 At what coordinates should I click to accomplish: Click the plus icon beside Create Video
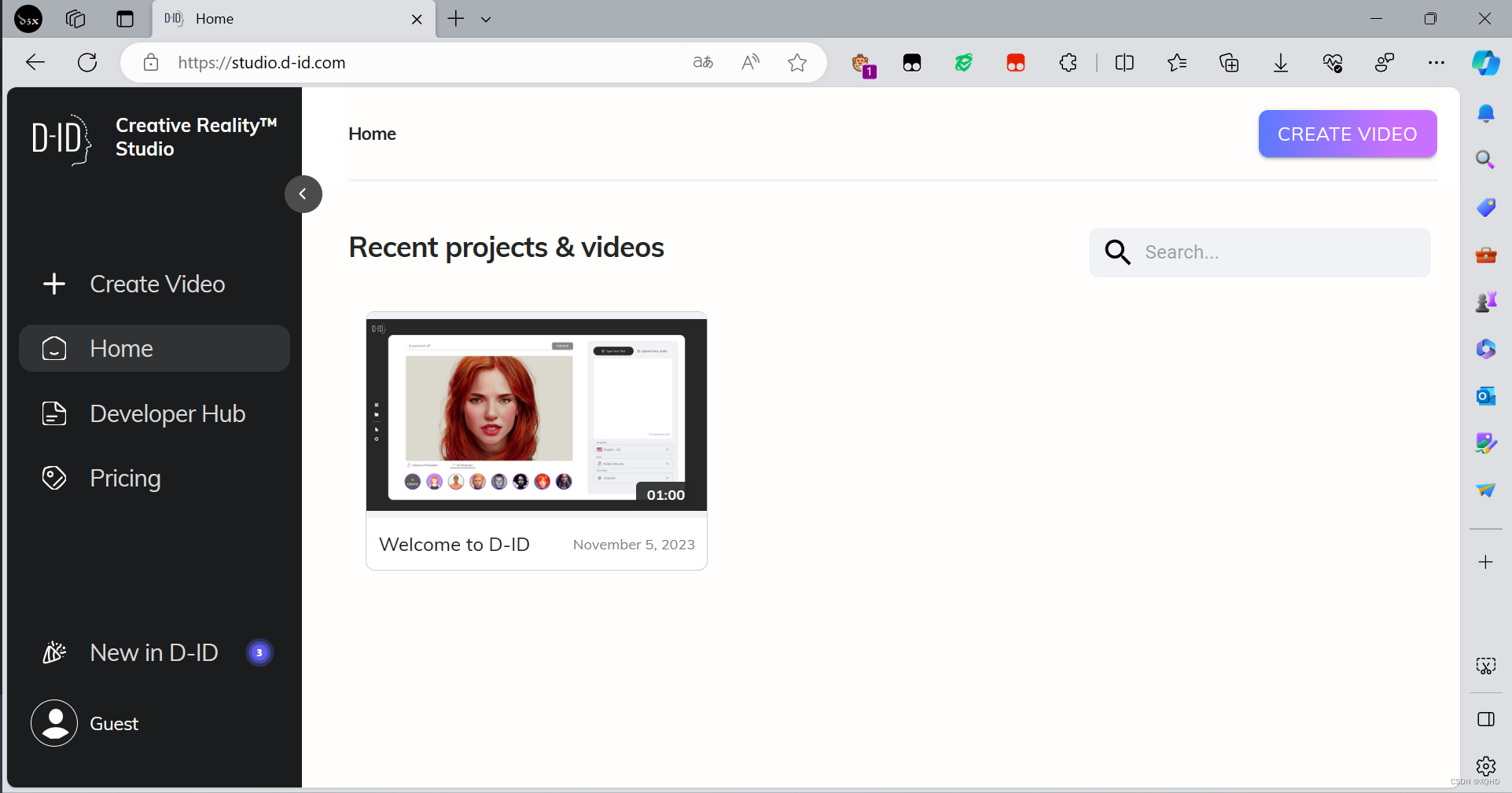(54, 284)
